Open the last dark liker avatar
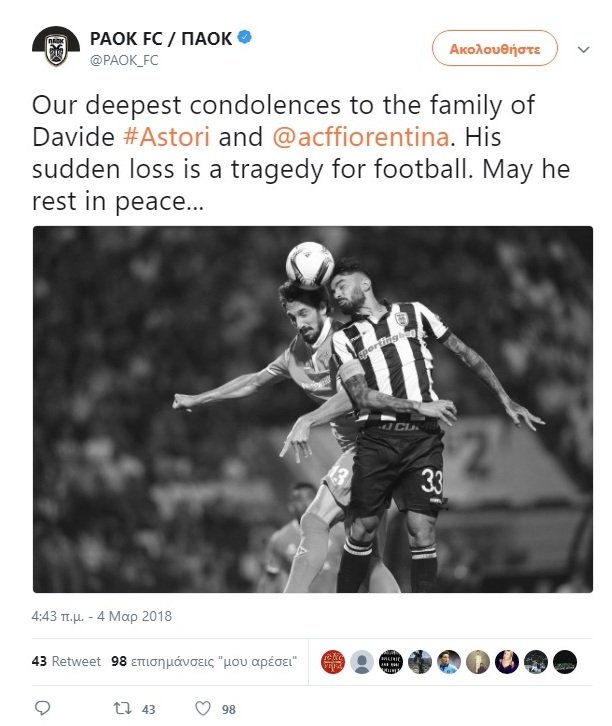612x726 pixels. click(565, 662)
